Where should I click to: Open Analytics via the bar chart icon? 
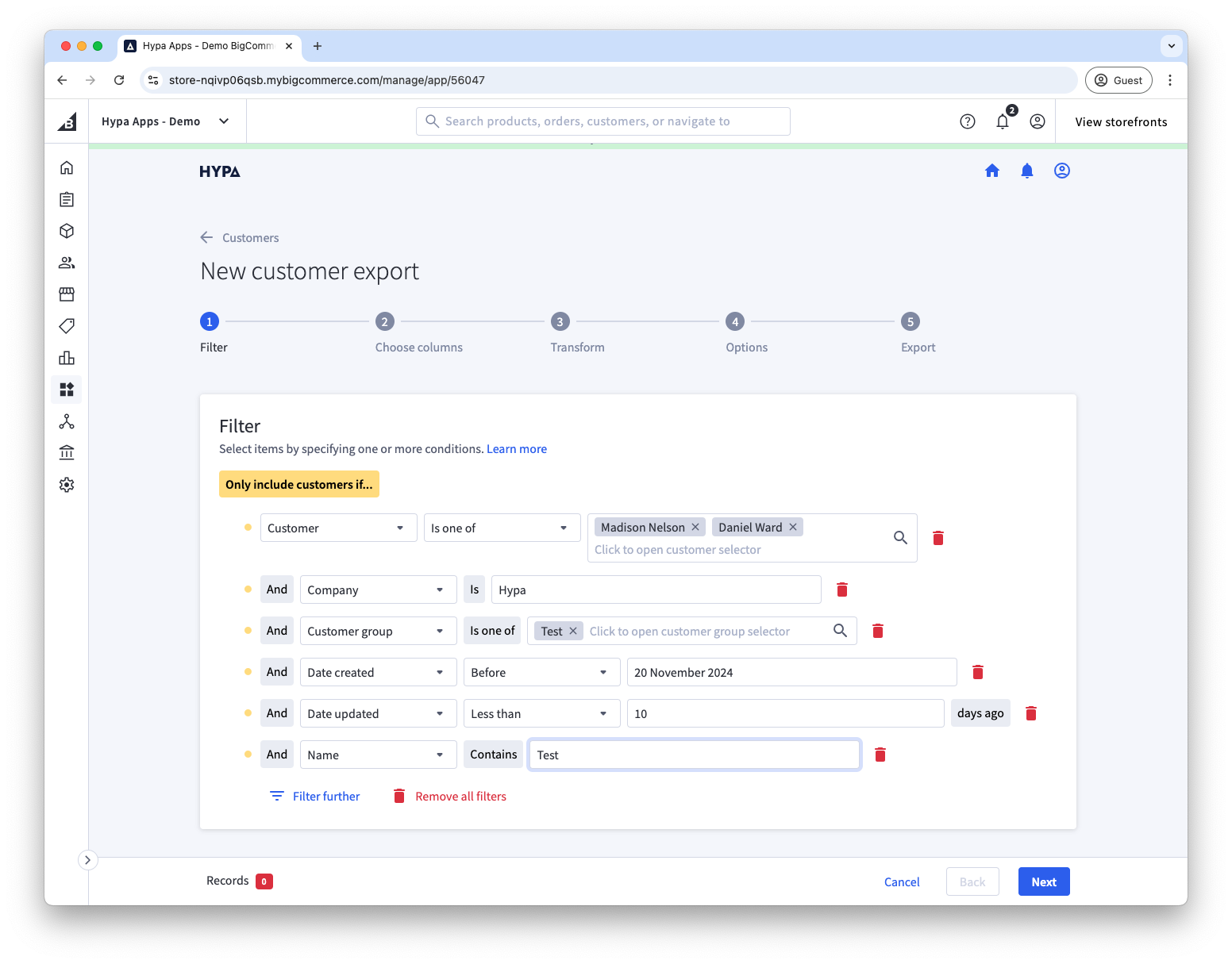(x=67, y=358)
